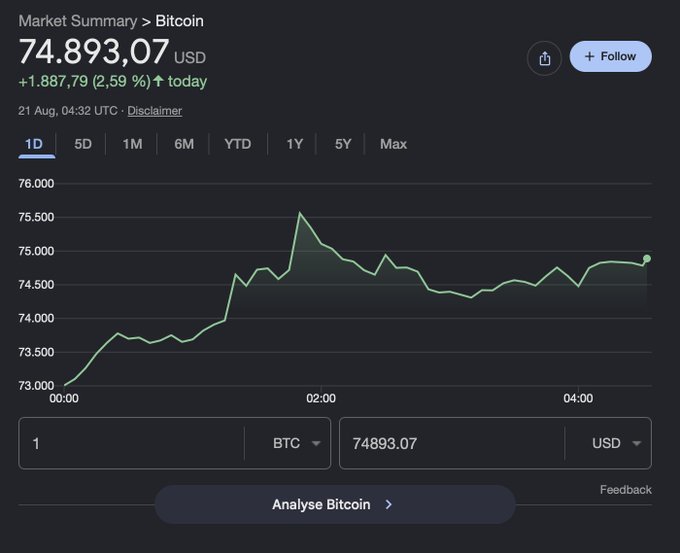This screenshot has height=553, width=680.
Task: Switch to the 1M time range
Action: [x=132, y=144]
